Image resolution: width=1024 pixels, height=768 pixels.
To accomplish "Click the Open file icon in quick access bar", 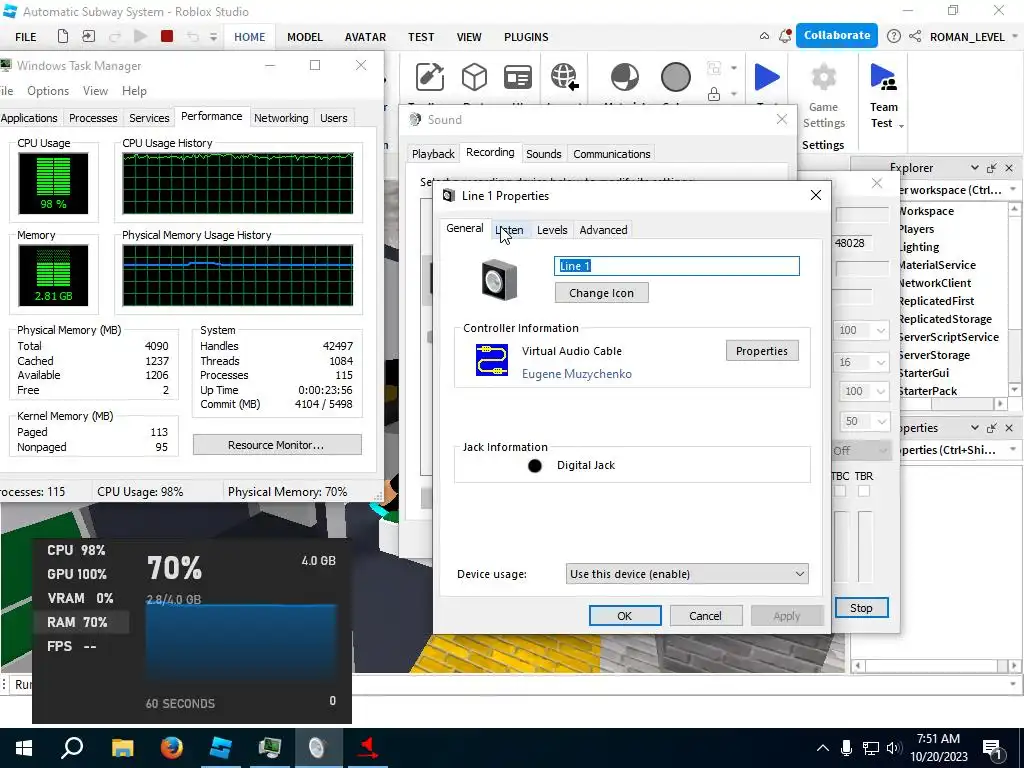I will tap(88, 37).
